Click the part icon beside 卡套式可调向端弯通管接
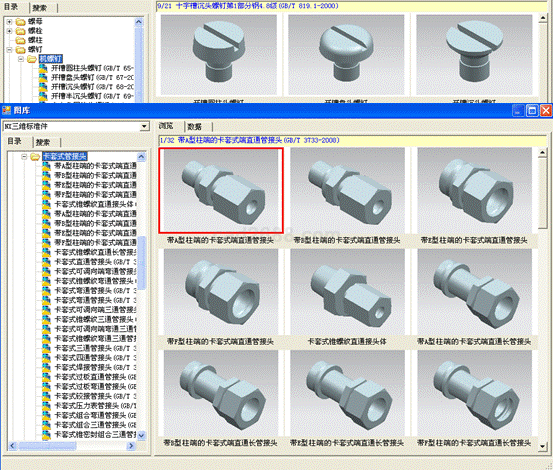This screenshot has height=470, width=553. [46, 271]
